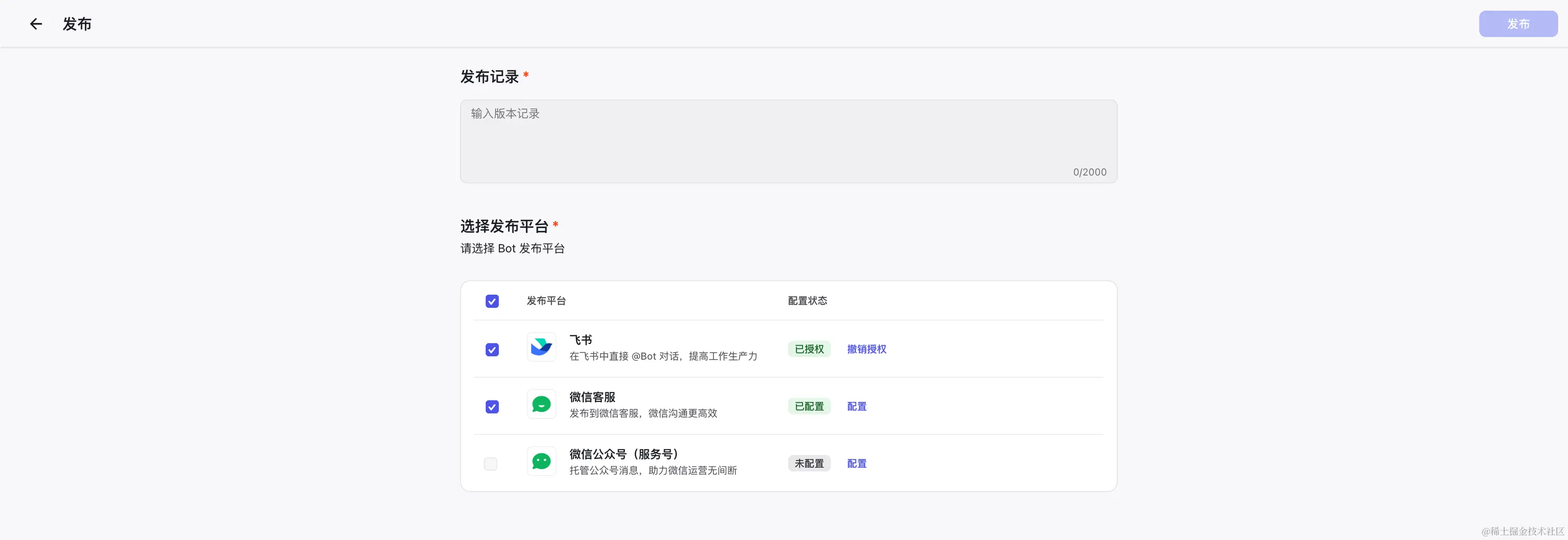Focus the 输入版本记录 text area
The height and width of the screenshot is (540, 1568).
[788, 141]
